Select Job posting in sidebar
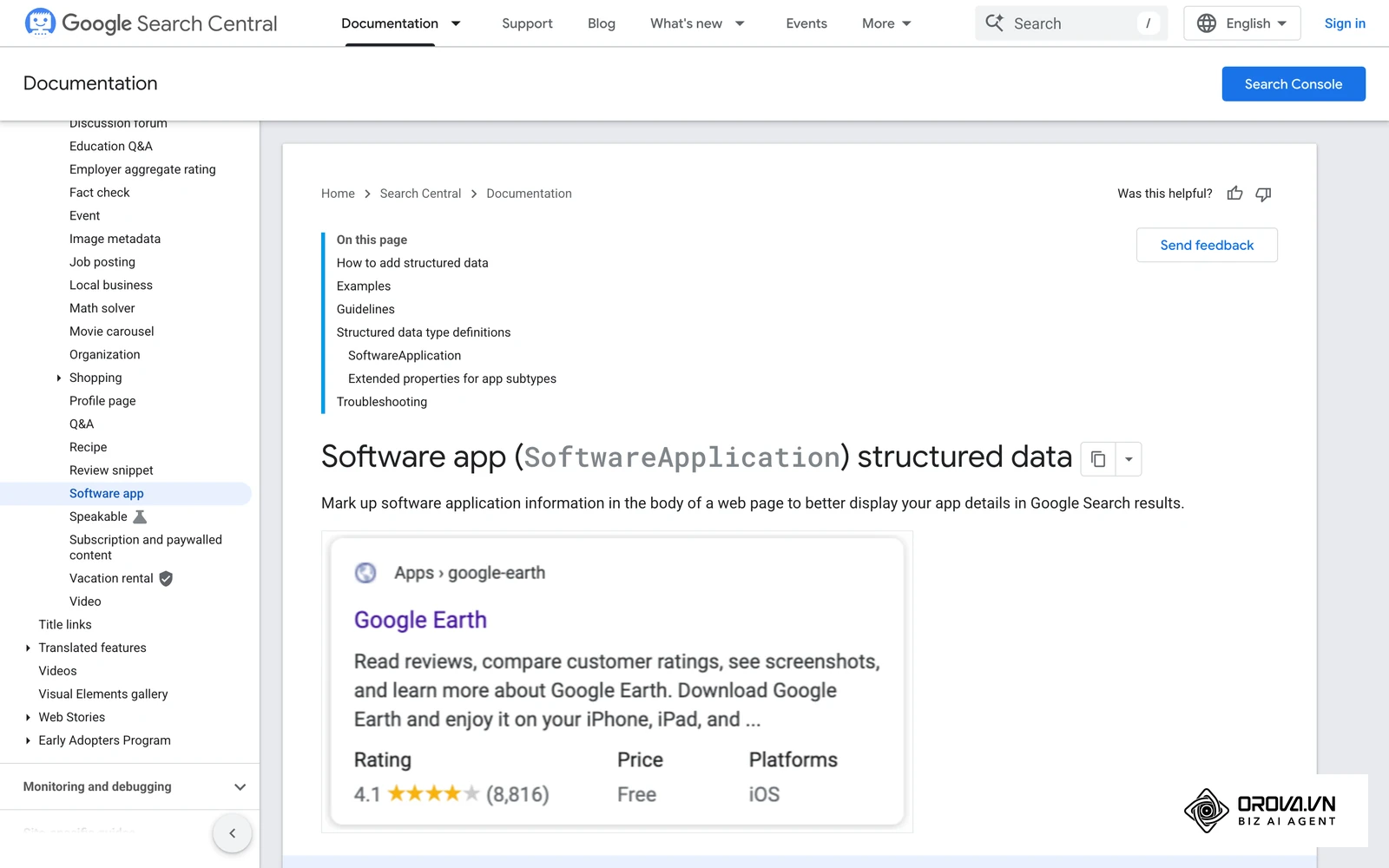 click(x=102, y=262)
